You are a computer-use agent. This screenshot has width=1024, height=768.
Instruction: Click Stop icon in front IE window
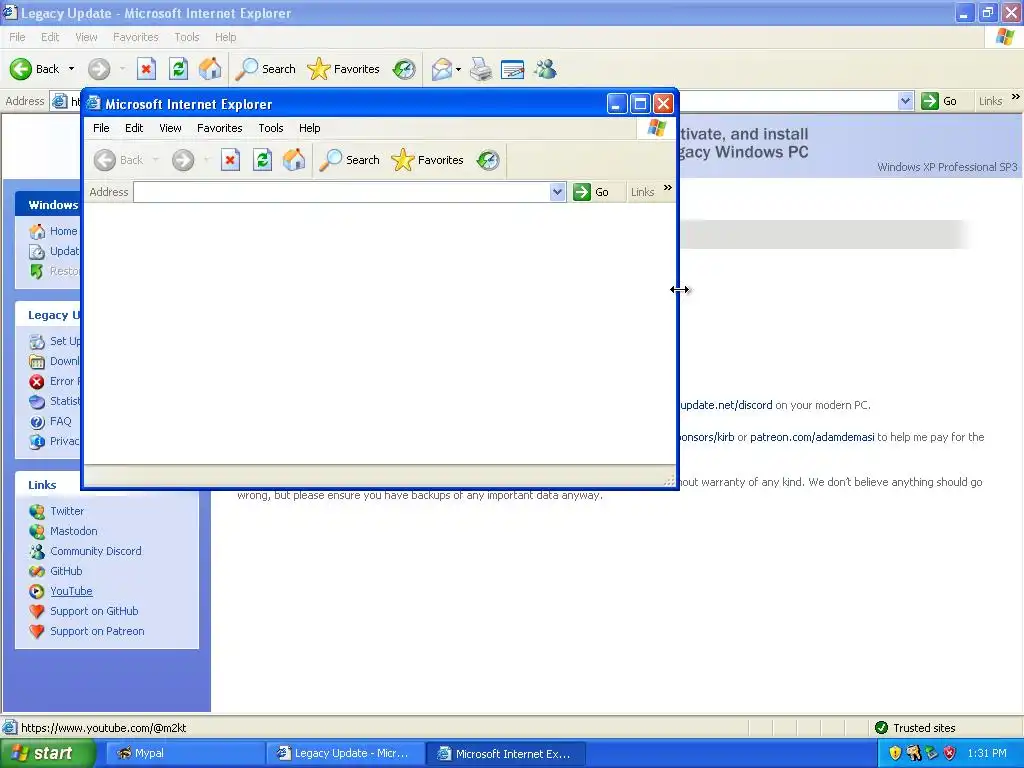230,160
